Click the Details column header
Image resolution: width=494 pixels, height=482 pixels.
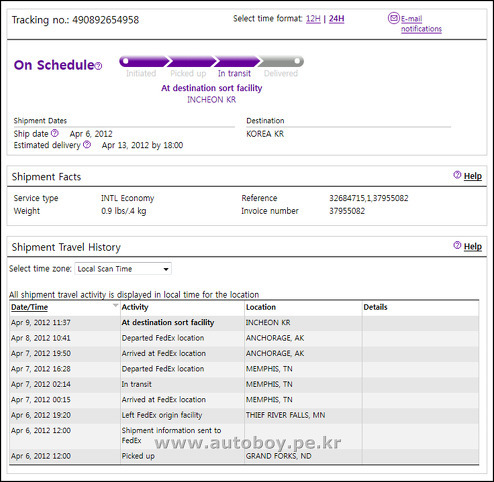tap(375, 307)
